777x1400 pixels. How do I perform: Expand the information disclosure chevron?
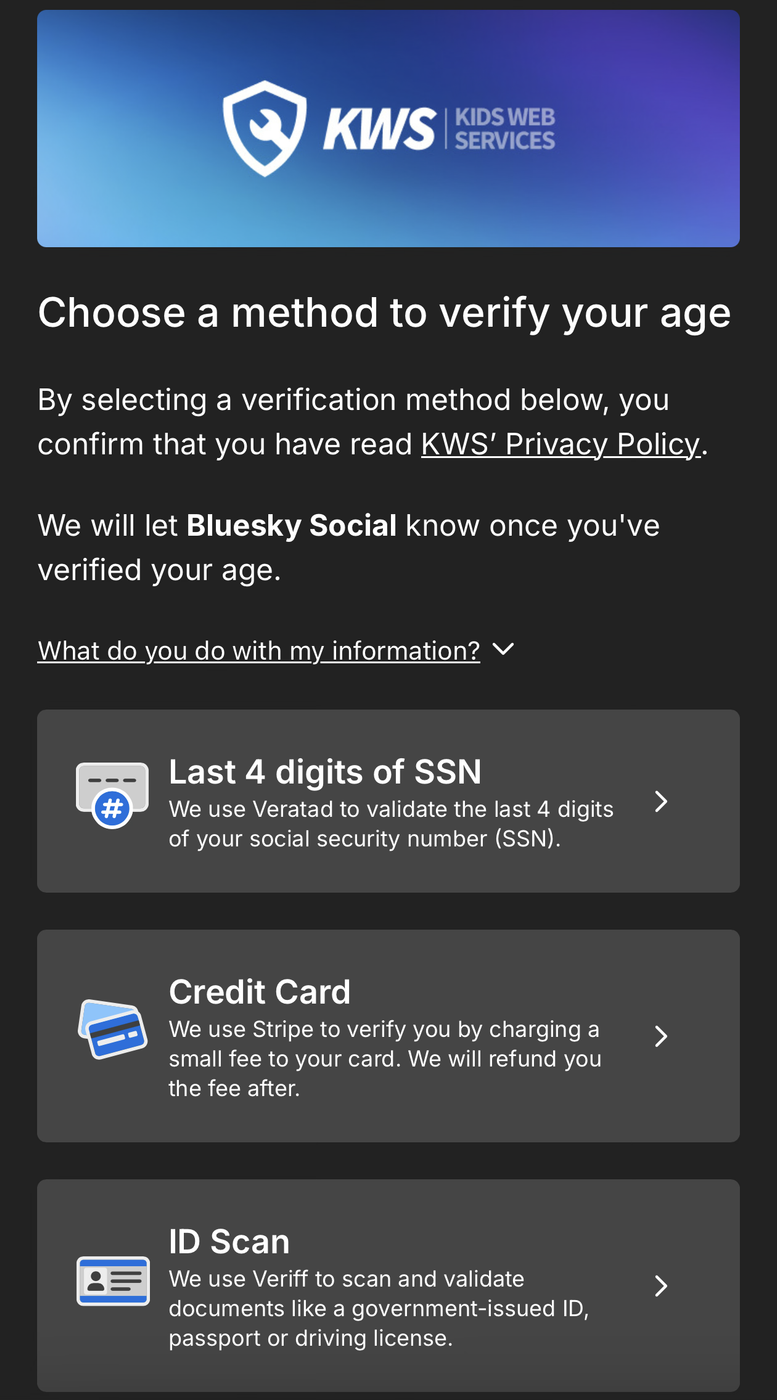[504, 649]
